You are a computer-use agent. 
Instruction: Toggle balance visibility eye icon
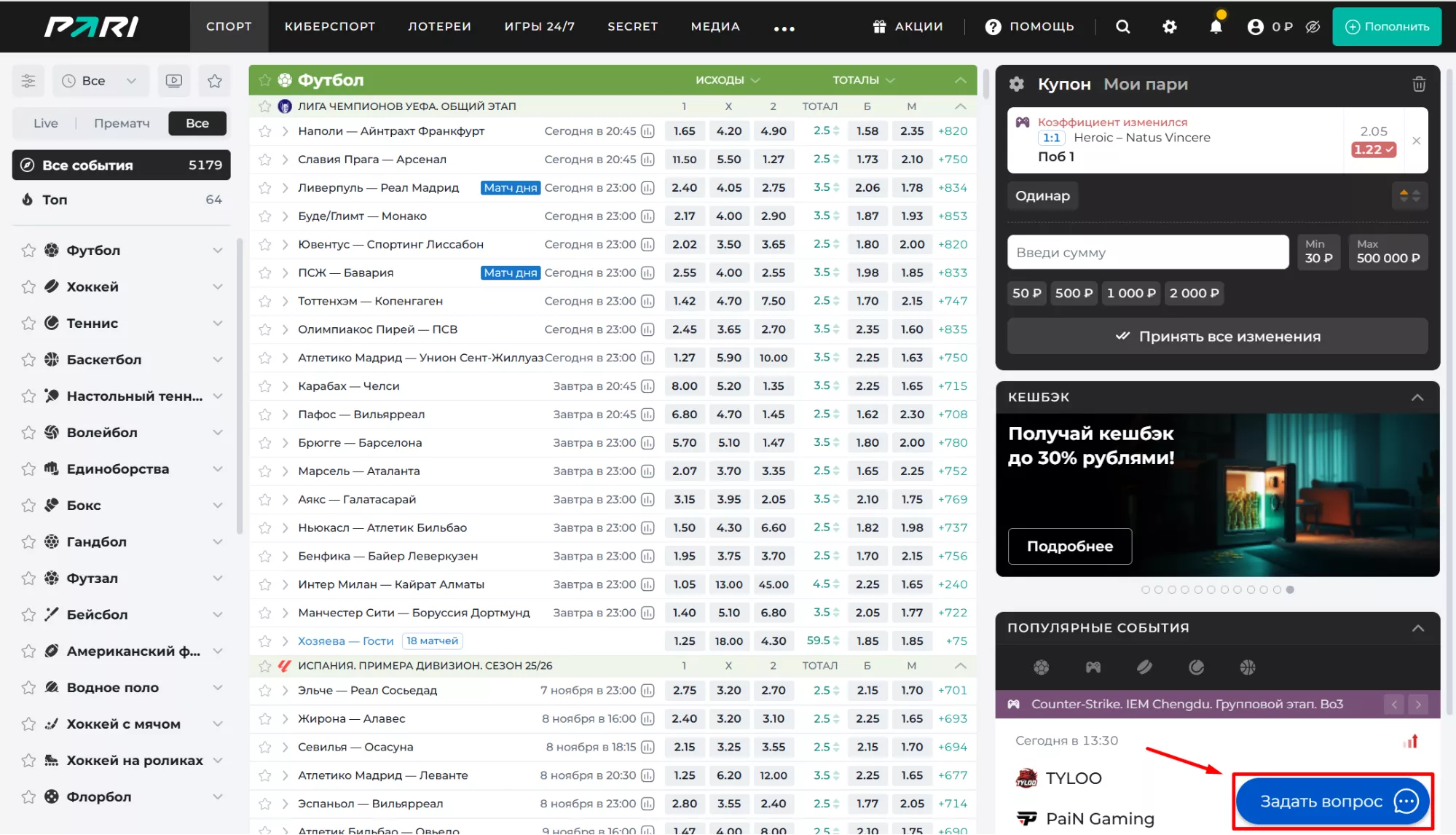pyautogui.click(x=1313, y=27)
